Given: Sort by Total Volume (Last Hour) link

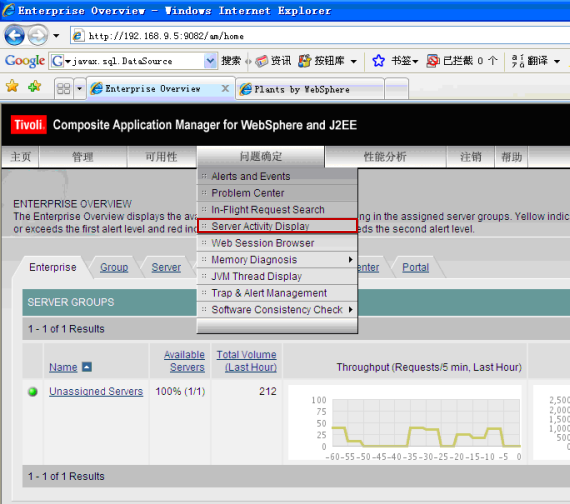Looking at the screenshot, I should (x=247, y=361).
